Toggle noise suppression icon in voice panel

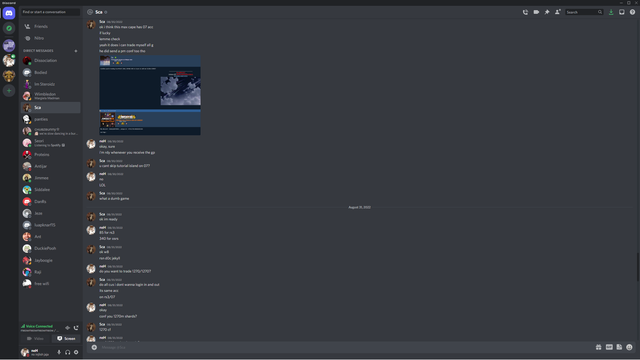67,328
